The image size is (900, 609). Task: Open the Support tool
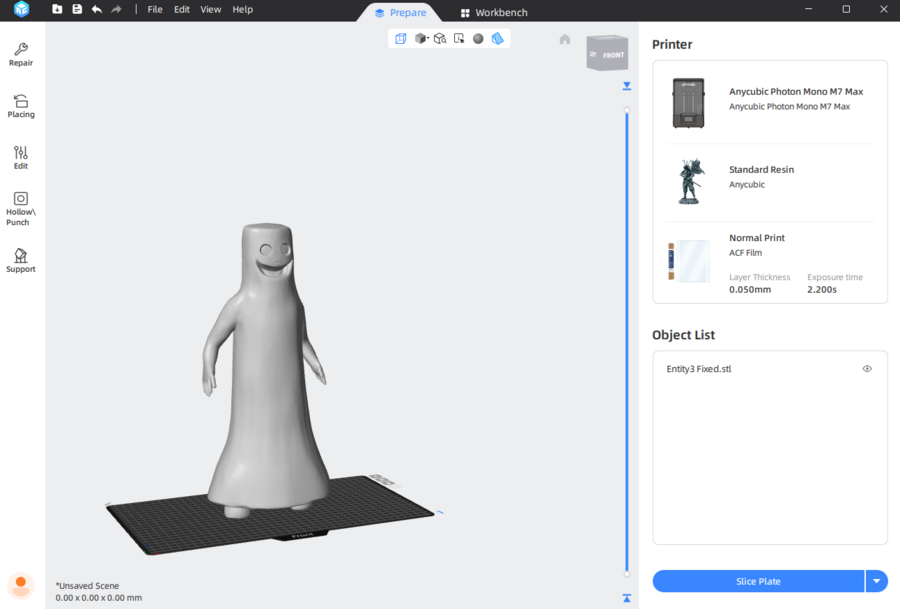[x=21, y=260]
